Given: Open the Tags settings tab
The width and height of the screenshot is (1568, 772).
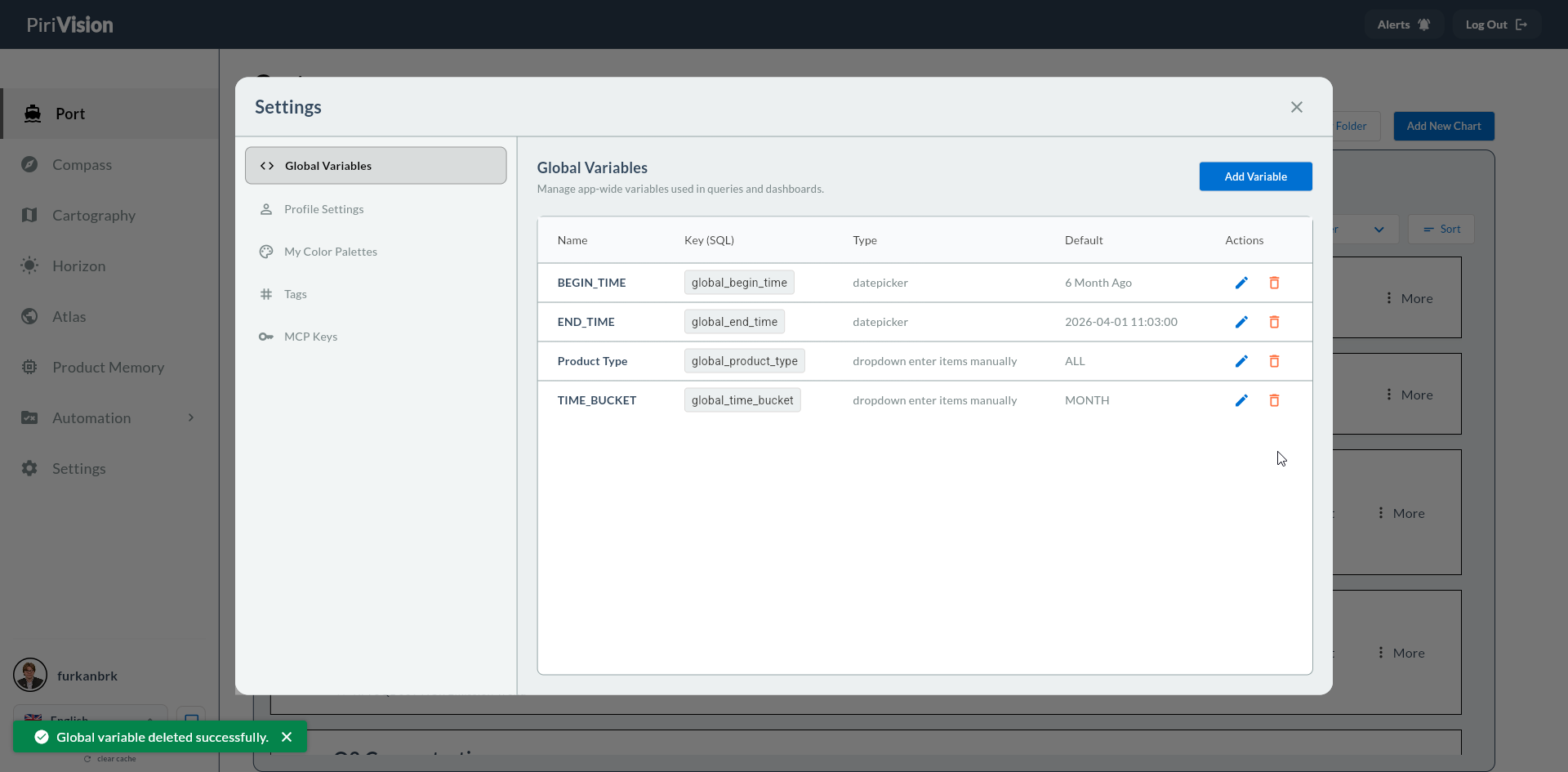Looking at the screenshot, I should click(x=376, y=294).
